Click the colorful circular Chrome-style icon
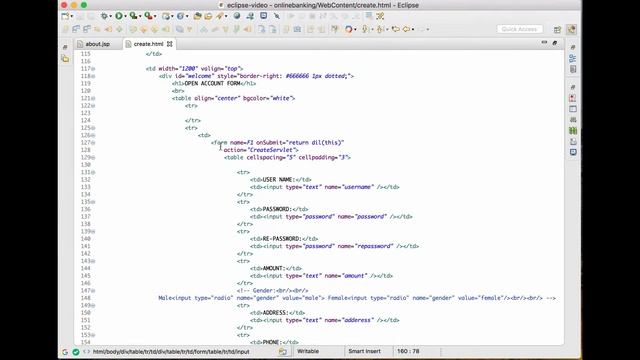The image size is (640, 360). tap(349, 29)
